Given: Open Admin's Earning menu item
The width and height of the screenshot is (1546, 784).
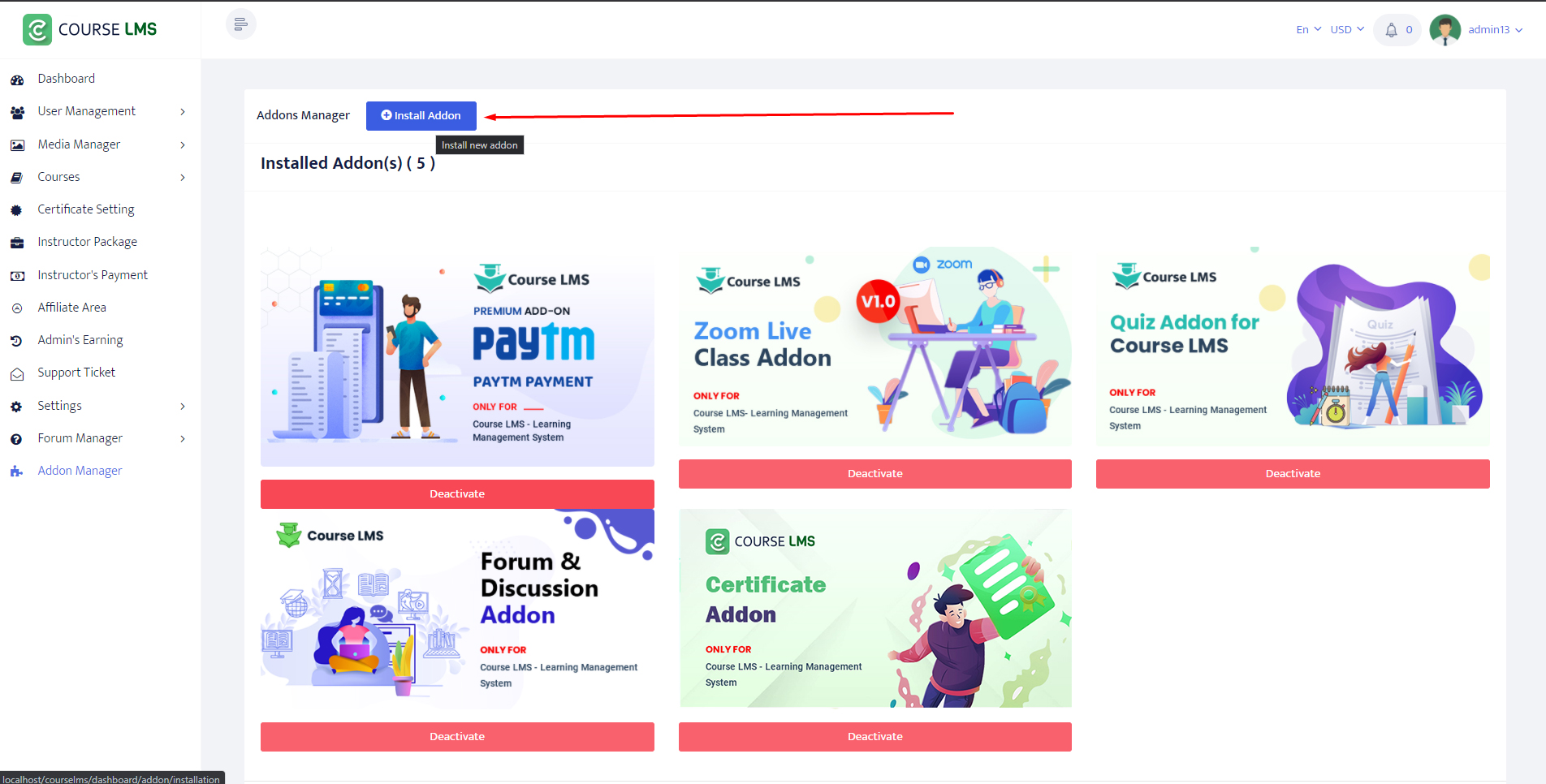Looking at the screenshot, I should pyautogui.click(x=80, y=340).
